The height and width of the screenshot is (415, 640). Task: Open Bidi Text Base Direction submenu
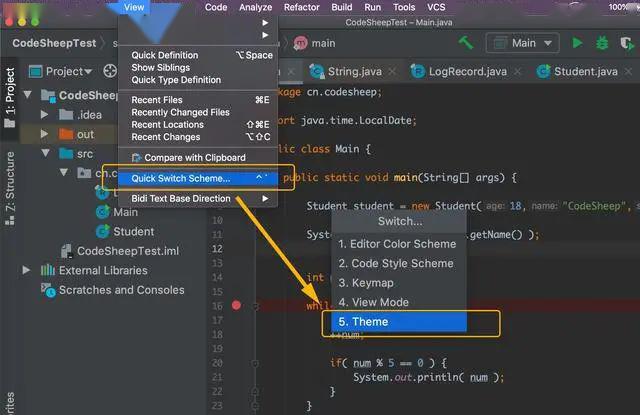(x=198, y=198)
